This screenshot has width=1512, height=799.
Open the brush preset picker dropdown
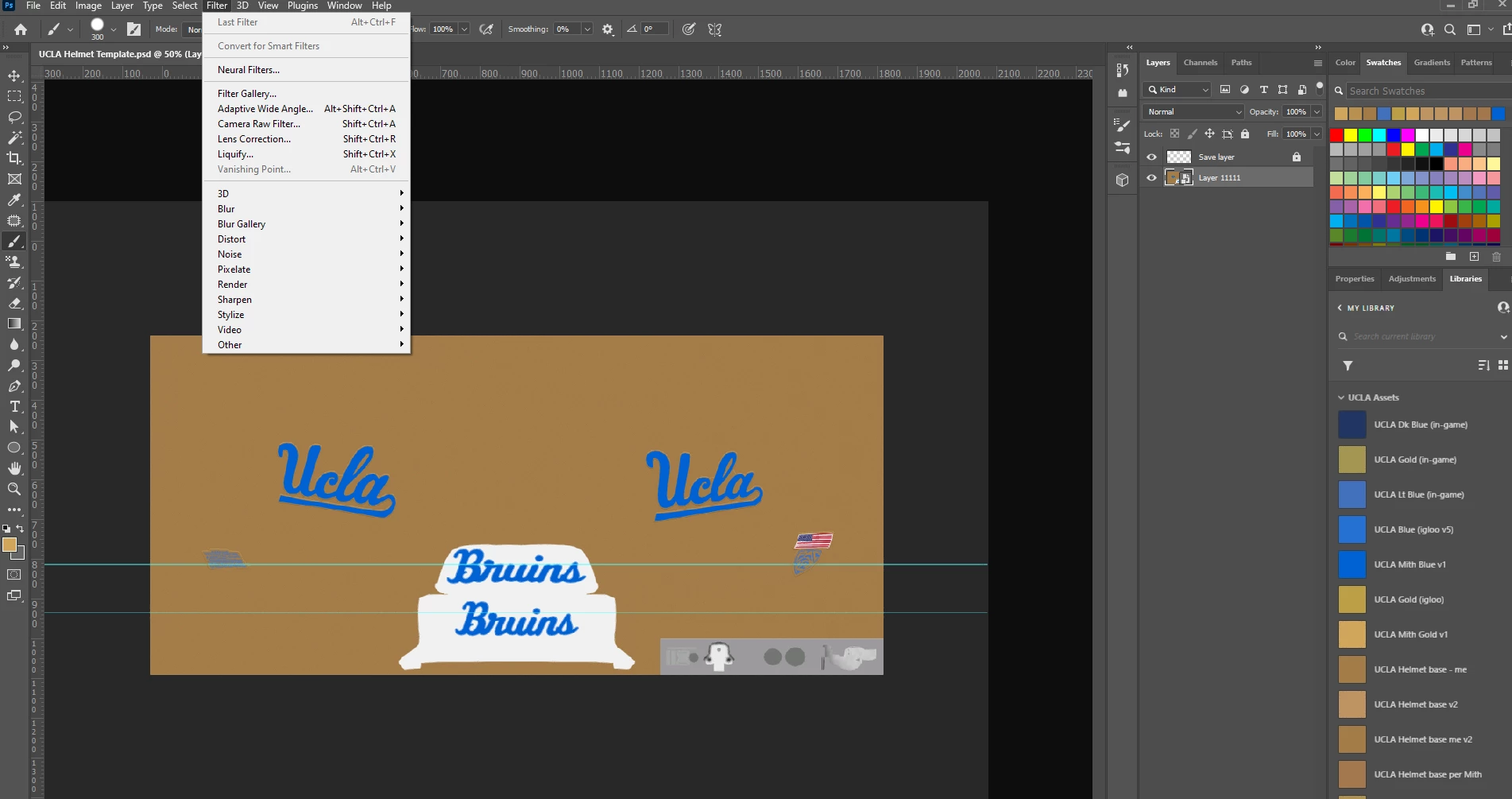(x=114, y=29)
